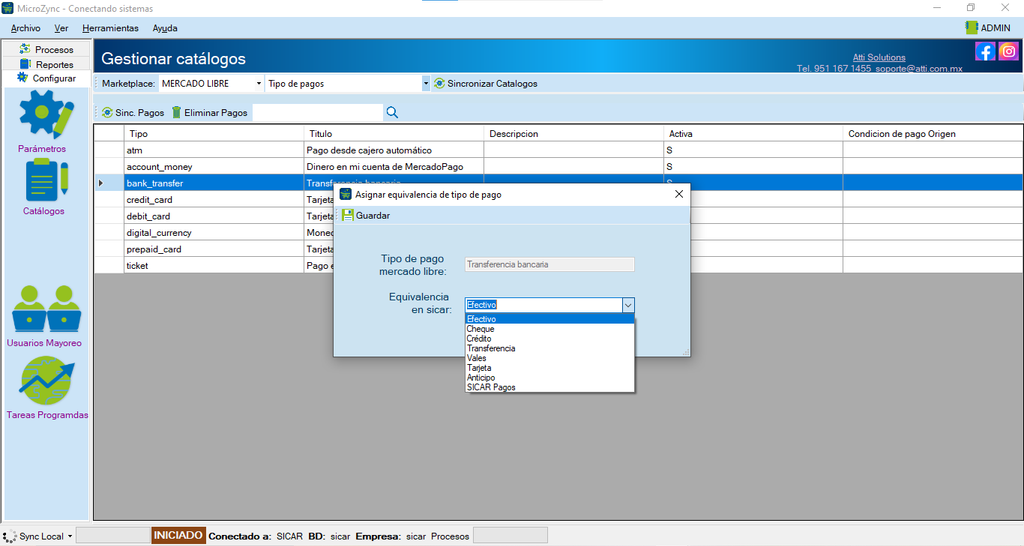Select Crédito in the dropdown list
Viewport: 1024px width, 546px height.
tap(549, 339)
